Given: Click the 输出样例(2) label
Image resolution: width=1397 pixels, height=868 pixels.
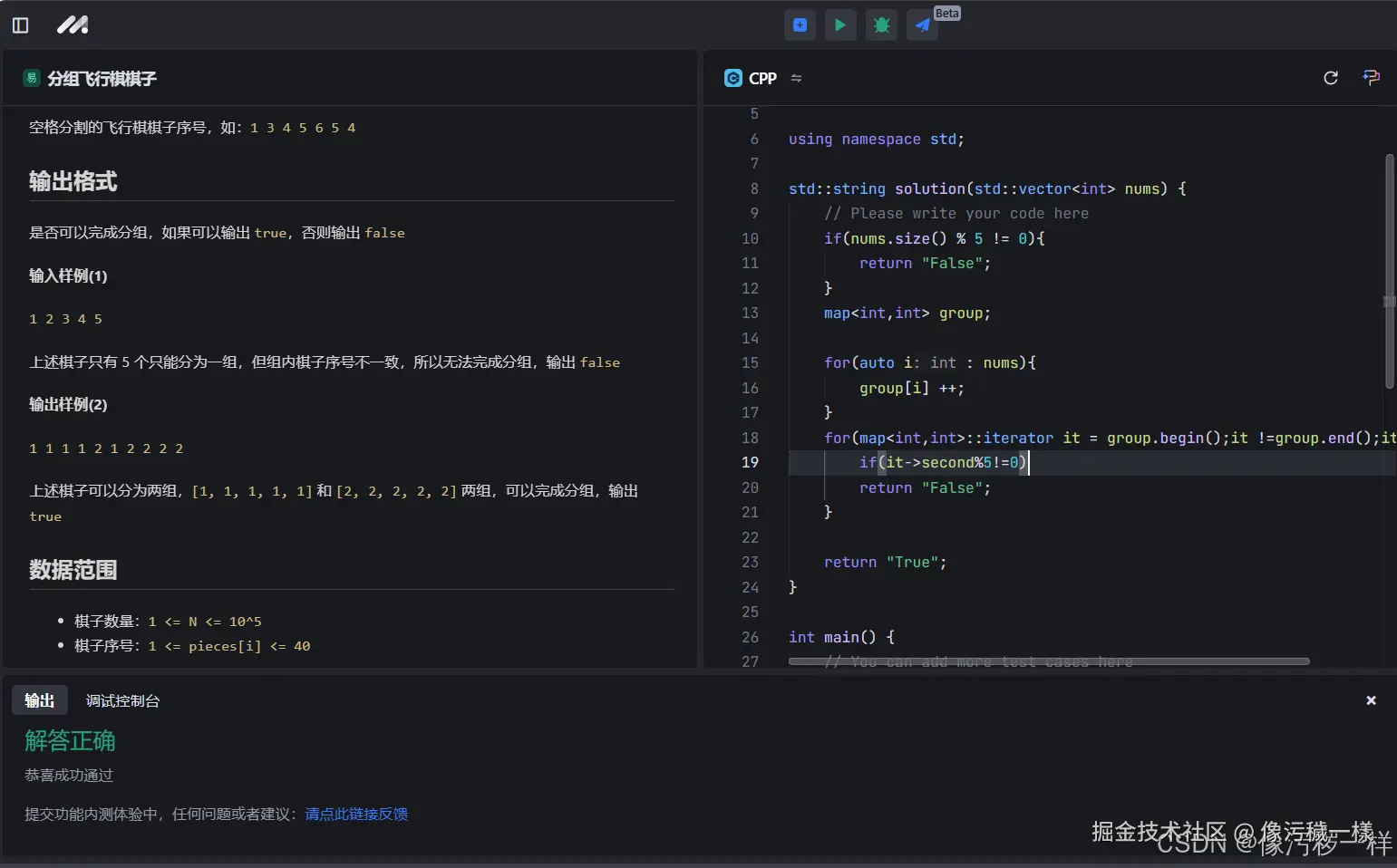Looking at the screenshot, I should pyautogui.click(x=68, y=404).
